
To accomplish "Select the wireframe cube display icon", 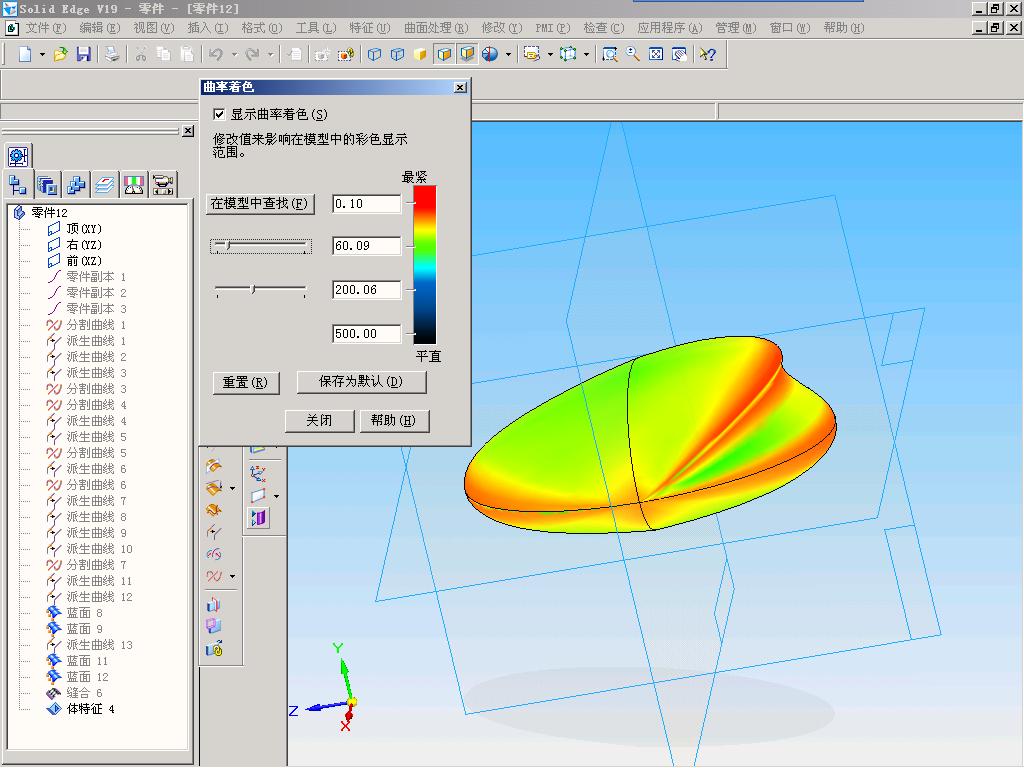I will pyautogui.click(x=374, y=54).
